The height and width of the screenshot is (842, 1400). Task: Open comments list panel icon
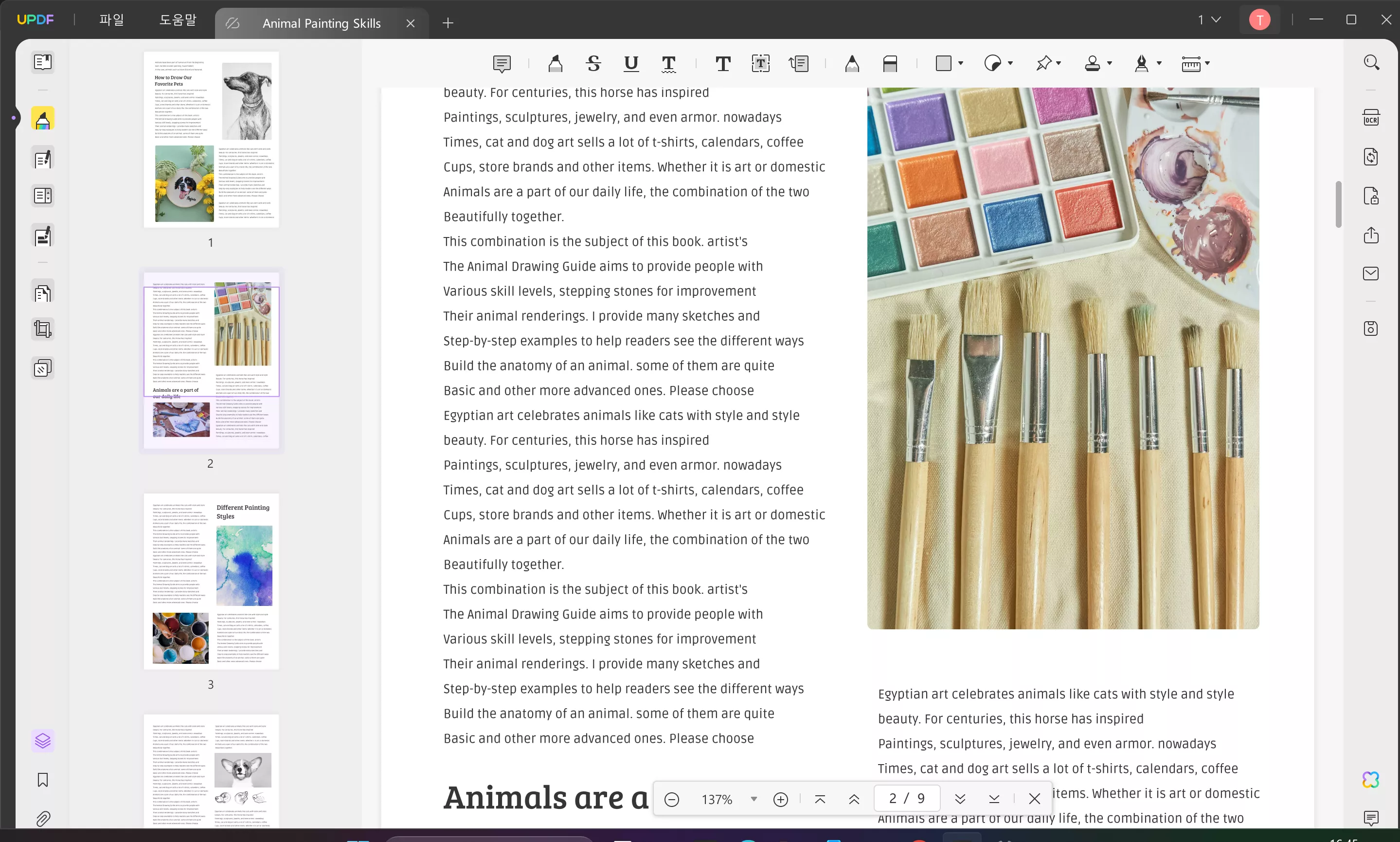pos(1370,818)
